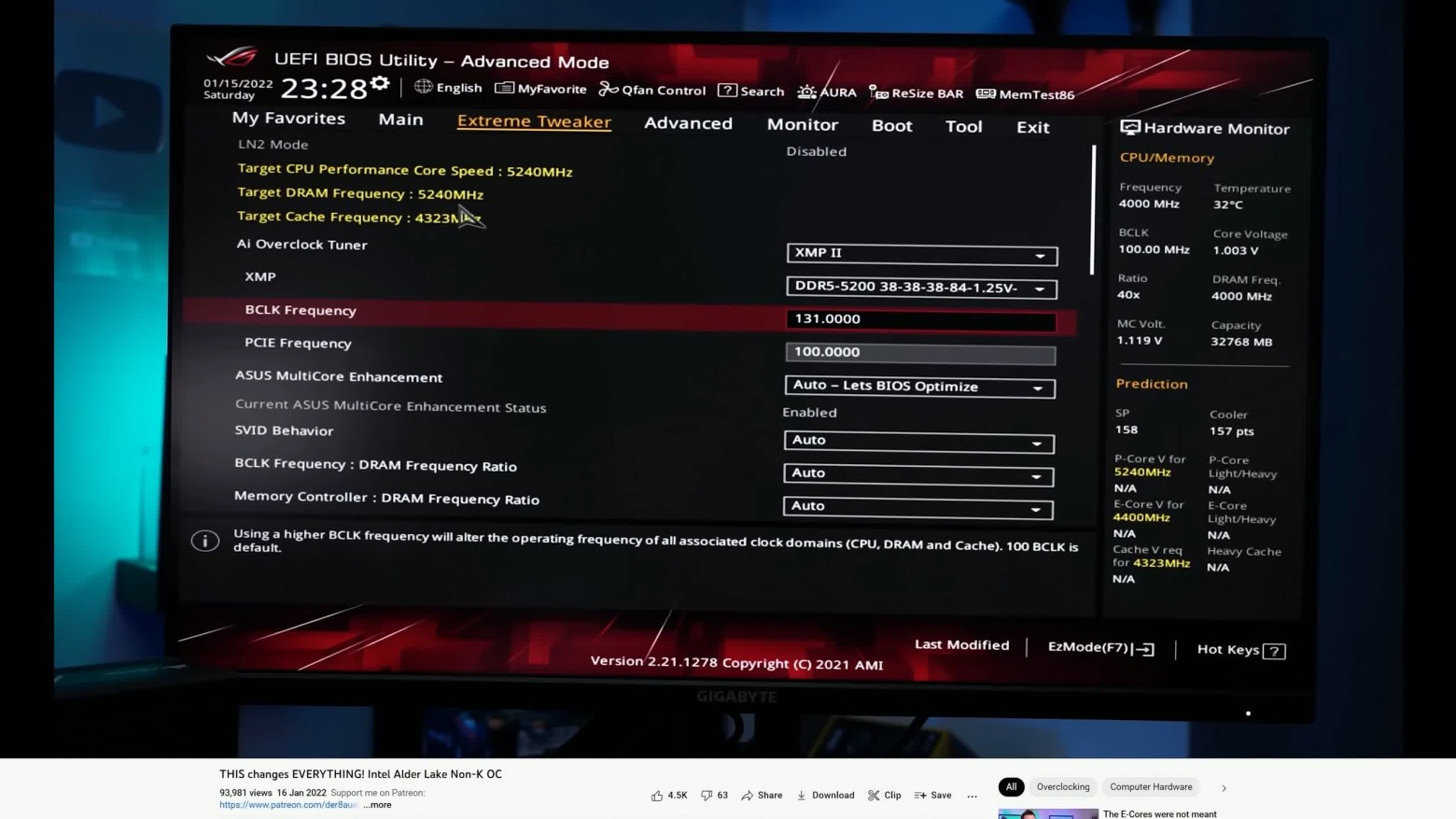Viewport: 1456px width, 819px height.
Task: Click the Prediction heading in Hardware Monitor
Action: point(1152,384)
